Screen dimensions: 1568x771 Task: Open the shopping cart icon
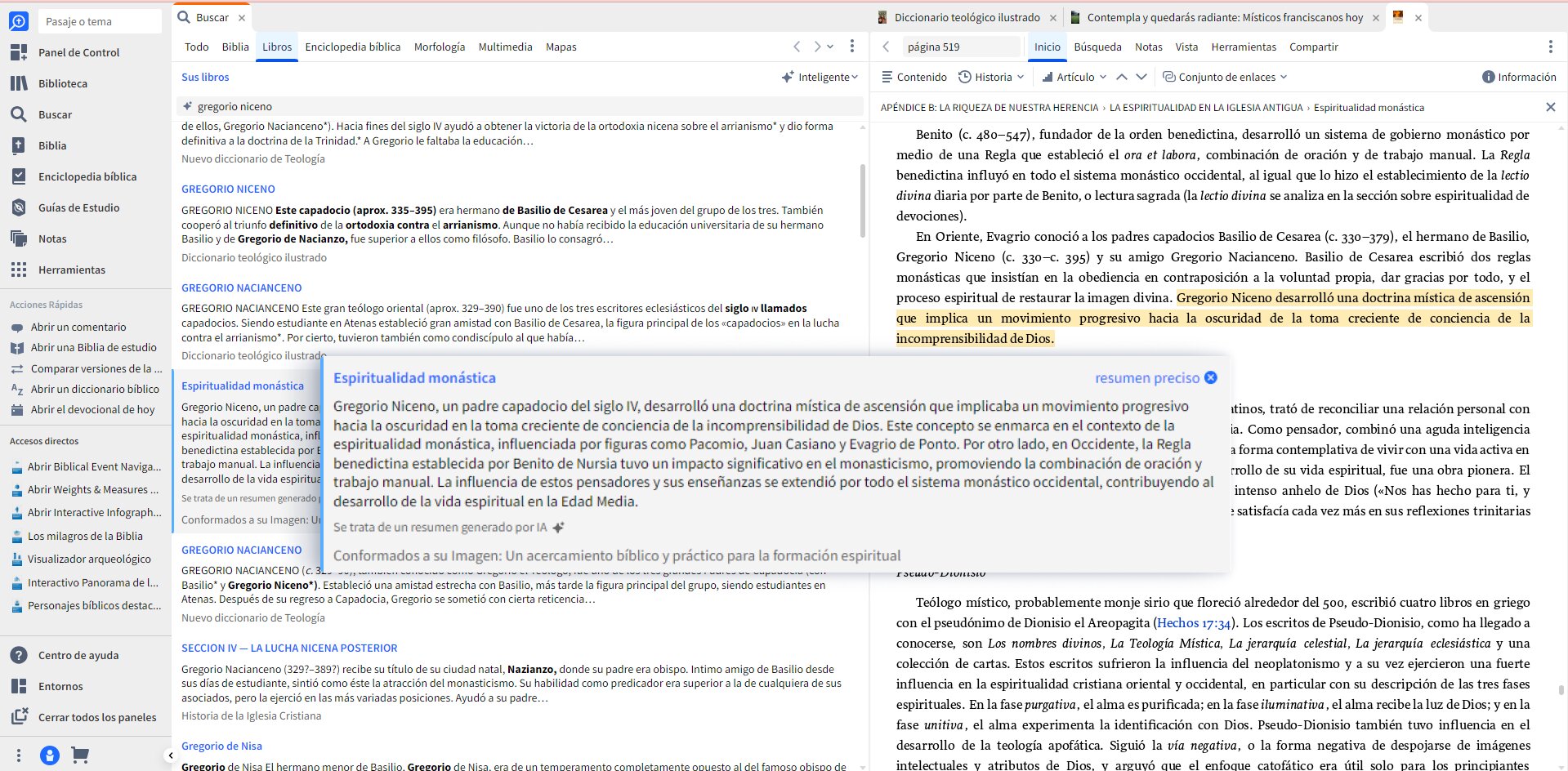80,755
